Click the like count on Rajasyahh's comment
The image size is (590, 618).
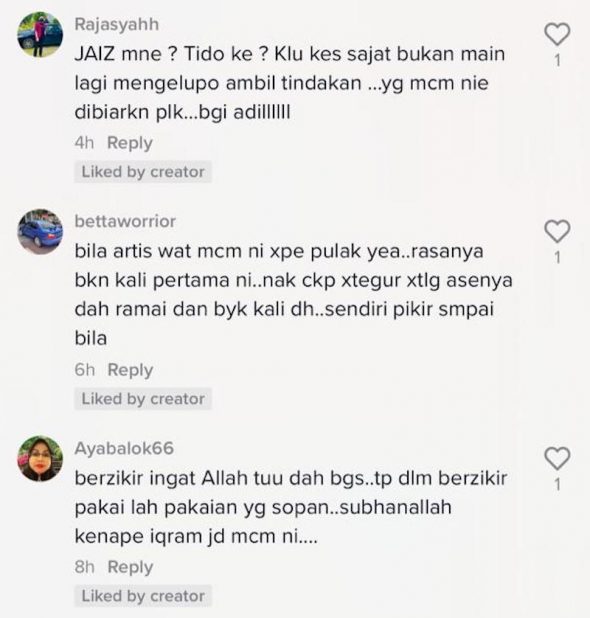557,60
